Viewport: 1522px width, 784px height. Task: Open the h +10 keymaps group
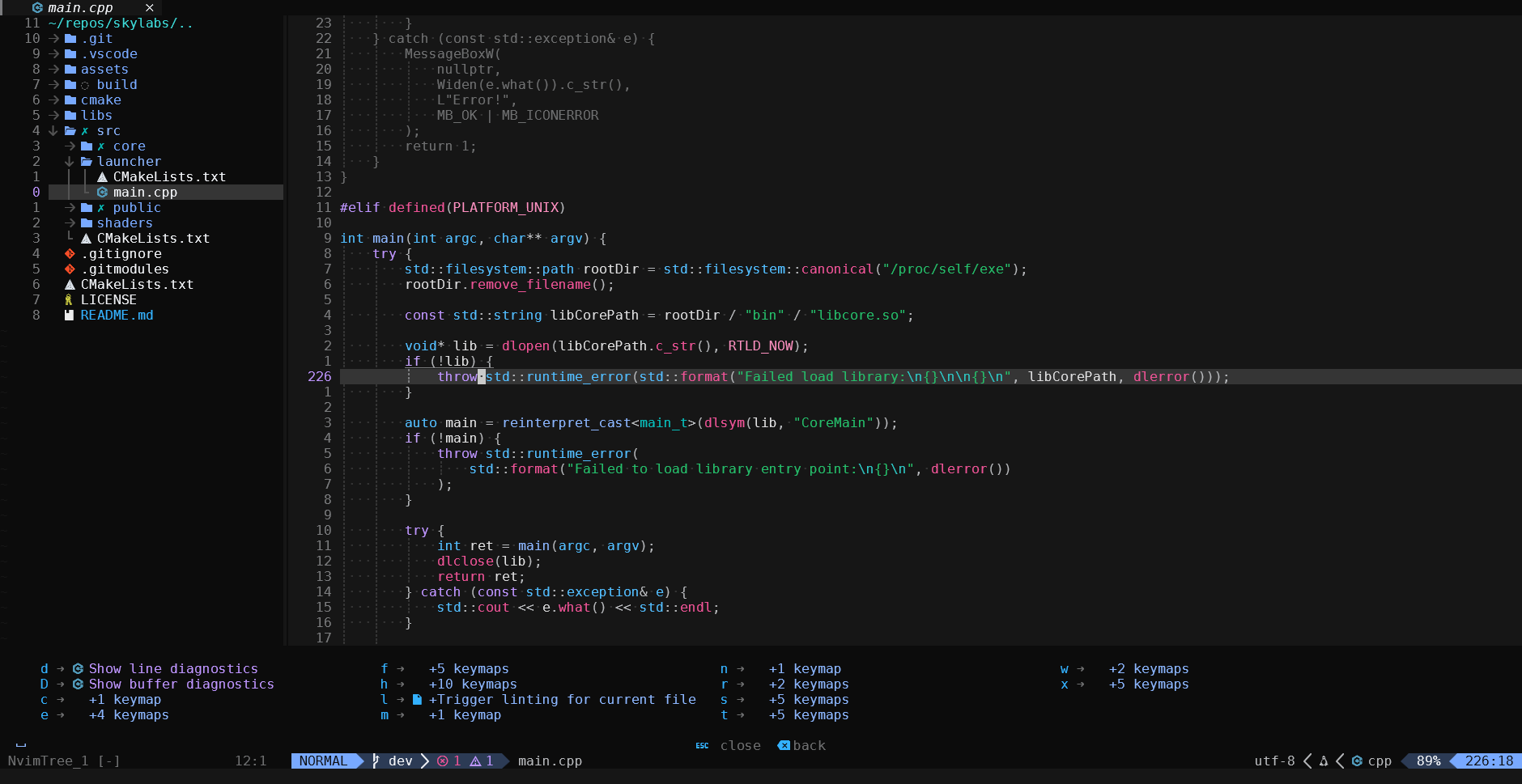pyautogui.click(x=473, y=684)
